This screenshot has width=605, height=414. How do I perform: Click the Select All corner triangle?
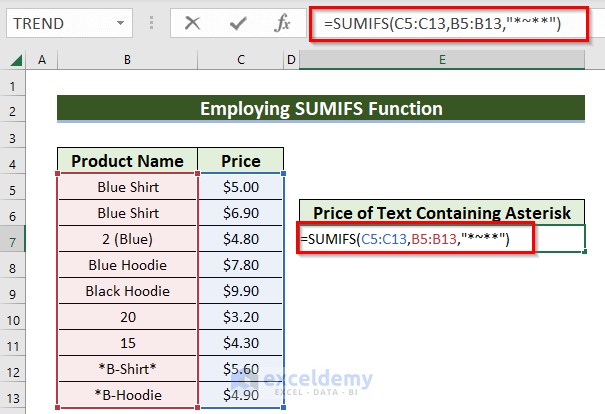(14, 61)
